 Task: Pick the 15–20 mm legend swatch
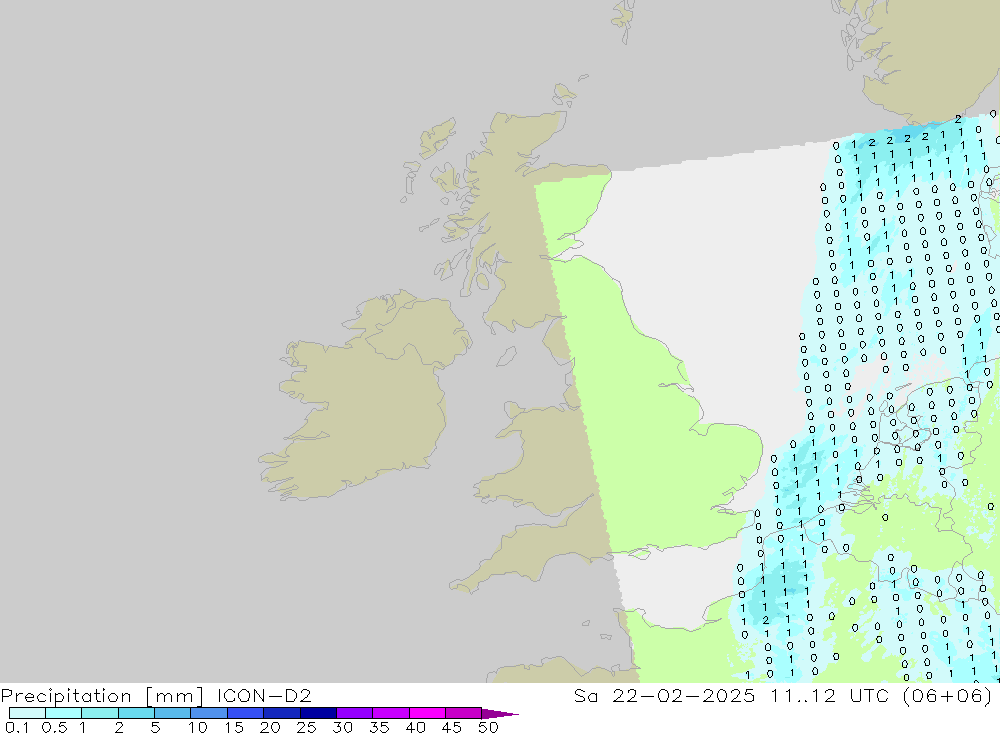tap(245, 713)
